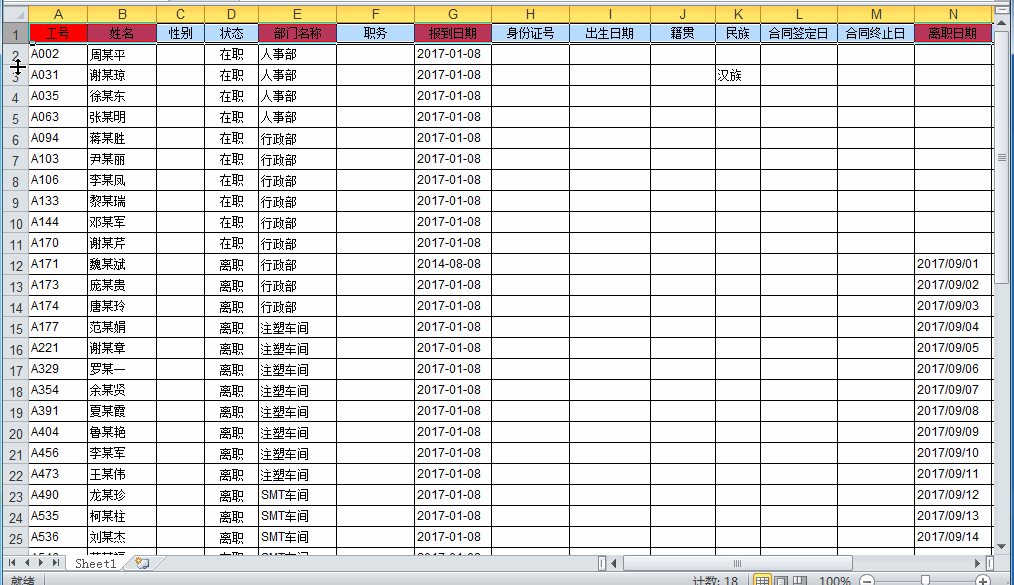Screen dimensions: 1014x585
Task: Click the zoom in plus button
Action: point(983,580)
